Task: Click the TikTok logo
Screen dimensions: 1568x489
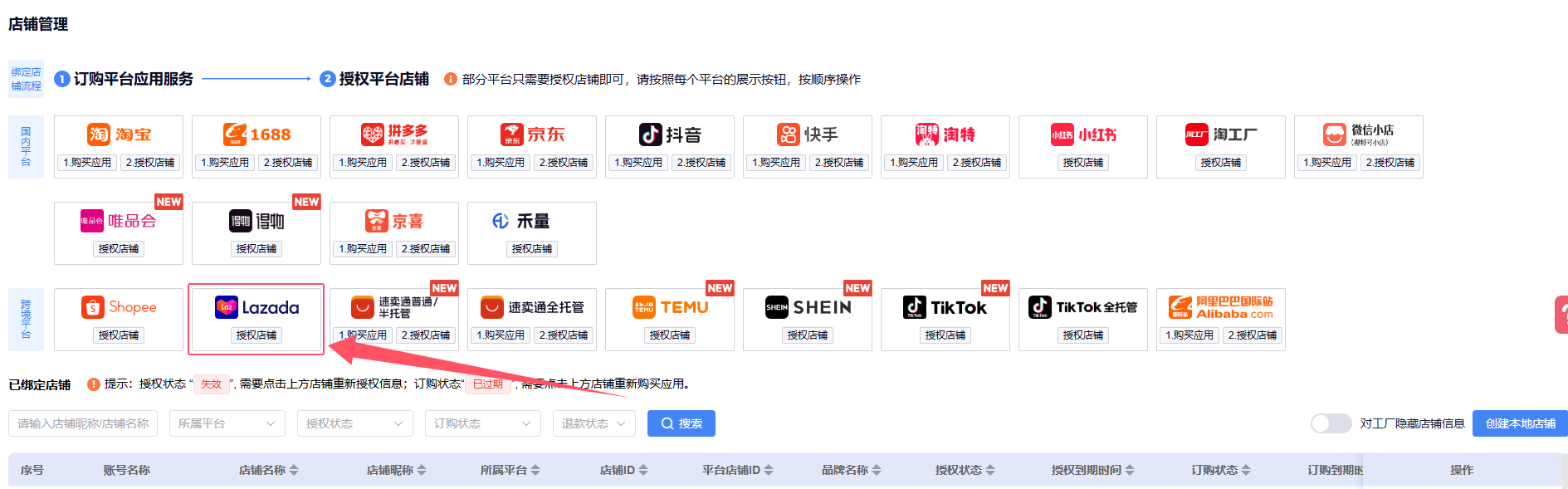Action: click(945, 307)
